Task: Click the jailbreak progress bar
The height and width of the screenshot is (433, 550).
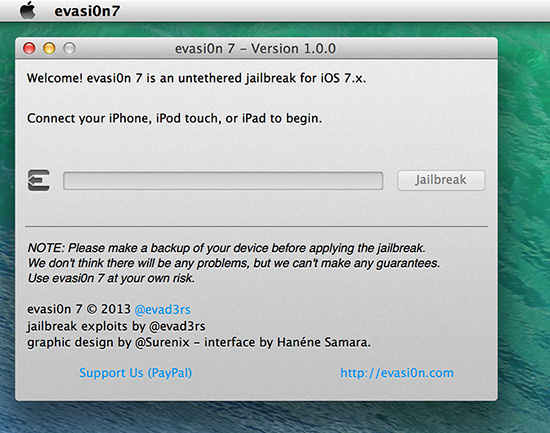Action: 223,181
